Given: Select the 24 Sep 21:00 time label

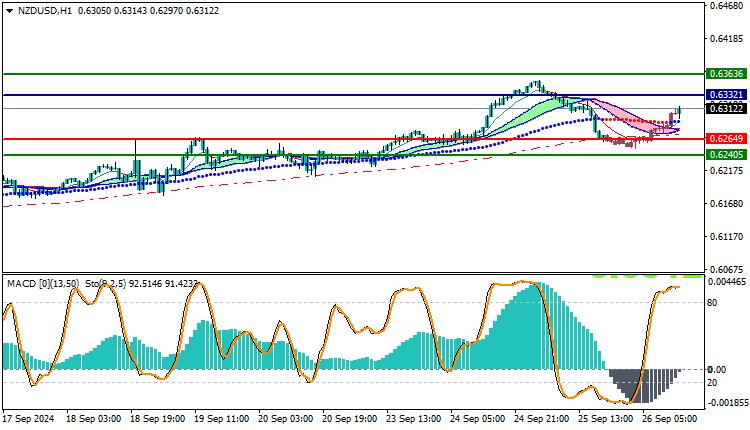Looking at the screenshot, I should 541,419.
